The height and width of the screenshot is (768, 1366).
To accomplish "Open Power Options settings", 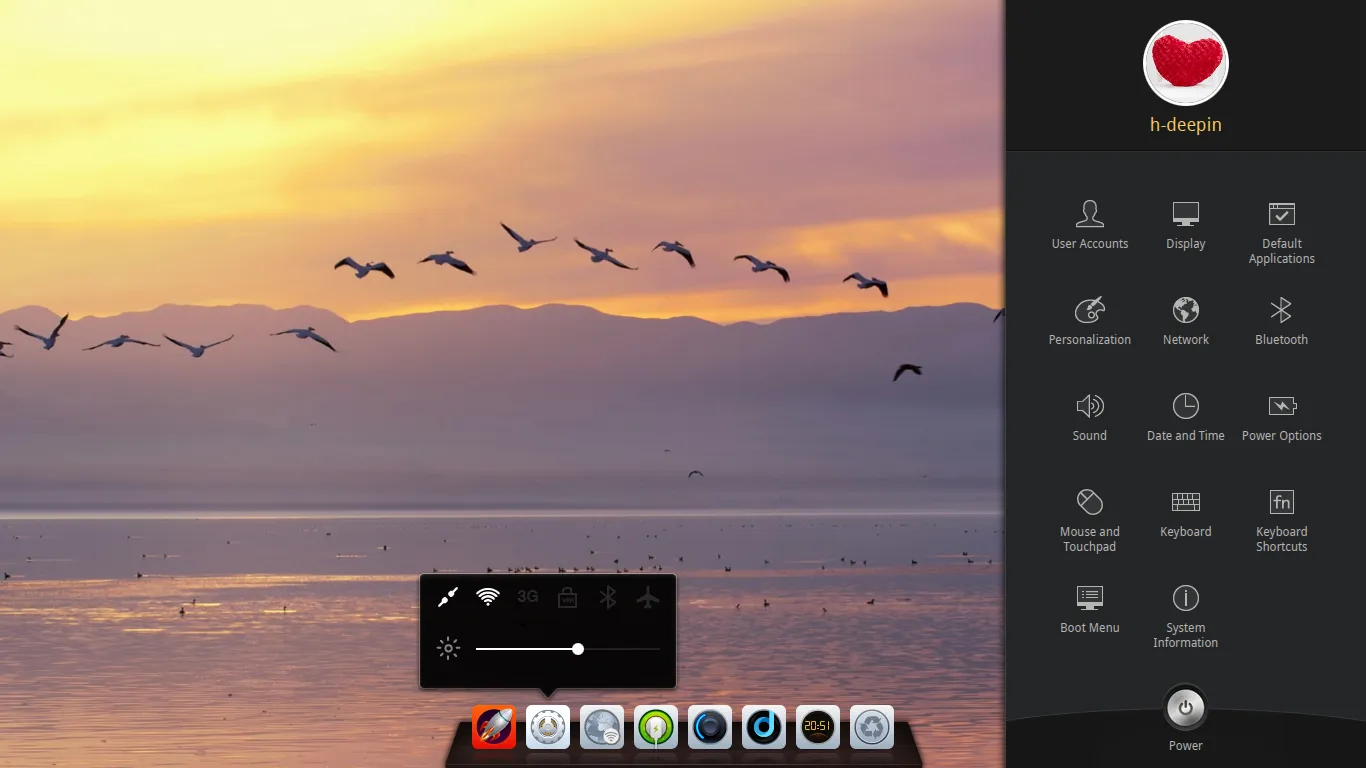I will 1282,417.
